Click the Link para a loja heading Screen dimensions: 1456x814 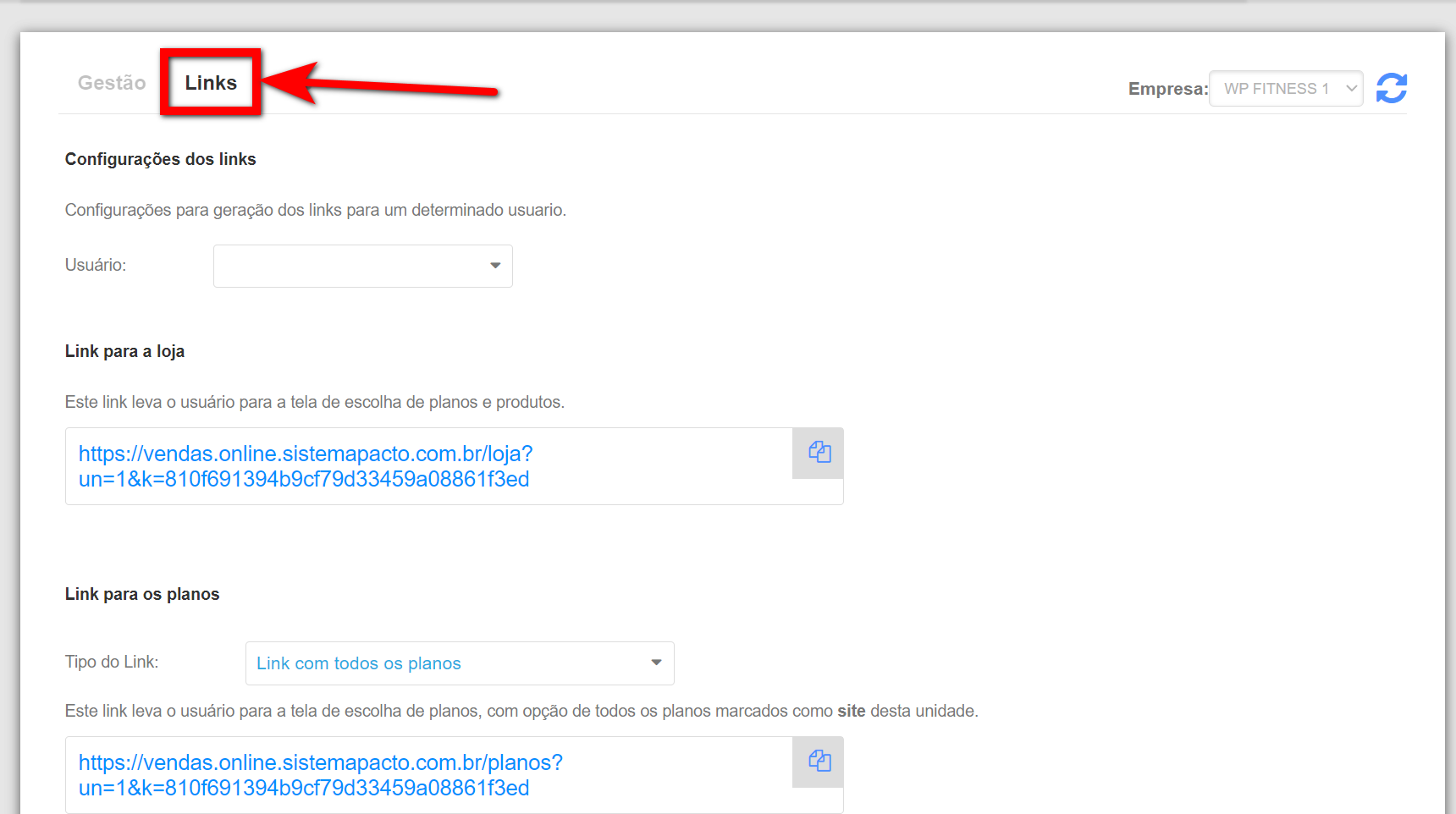coord(124,351)
